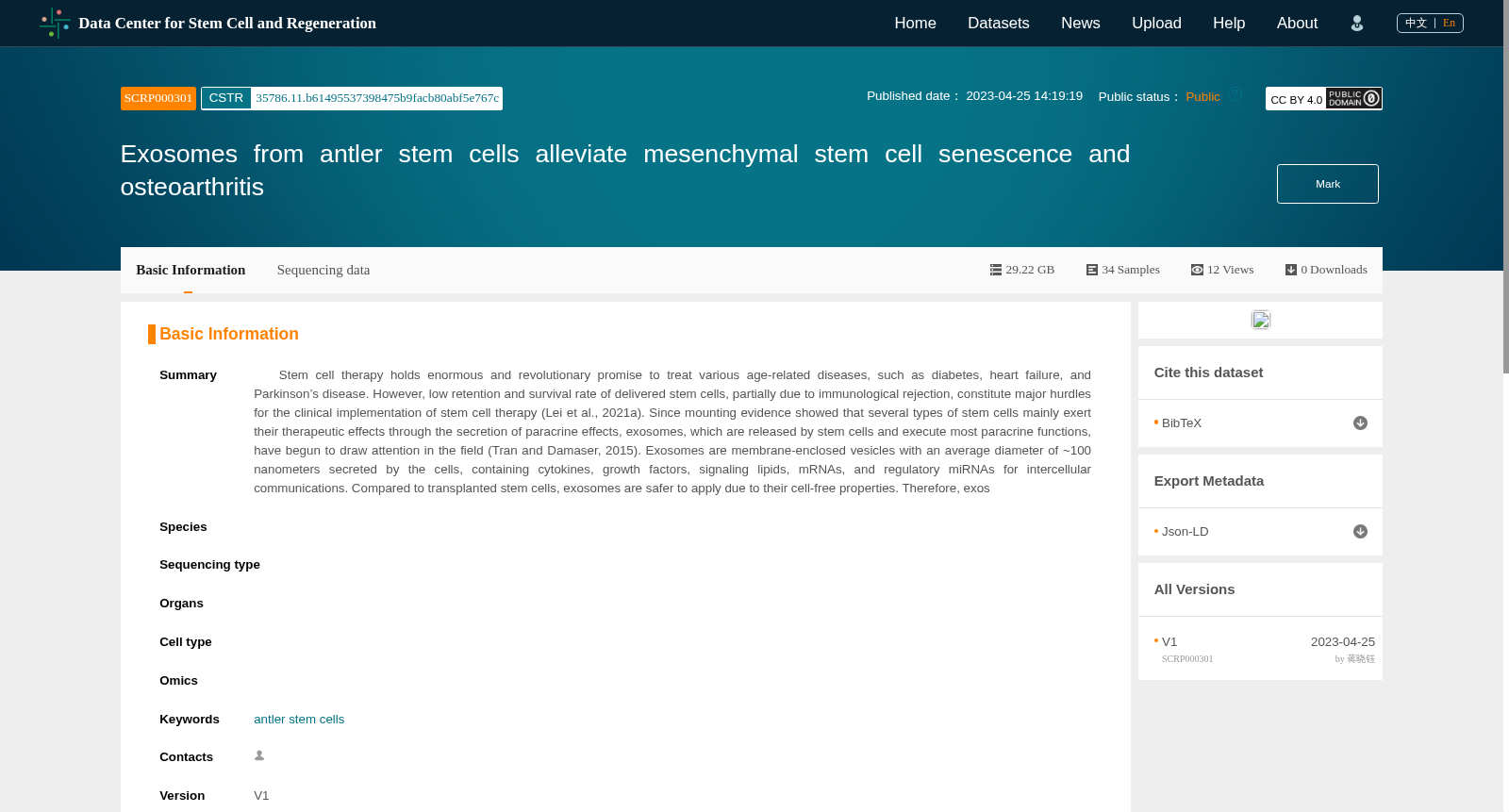Click the 12 Views text
This screenshot has height=812, width=1509.
coord(1231,270)
